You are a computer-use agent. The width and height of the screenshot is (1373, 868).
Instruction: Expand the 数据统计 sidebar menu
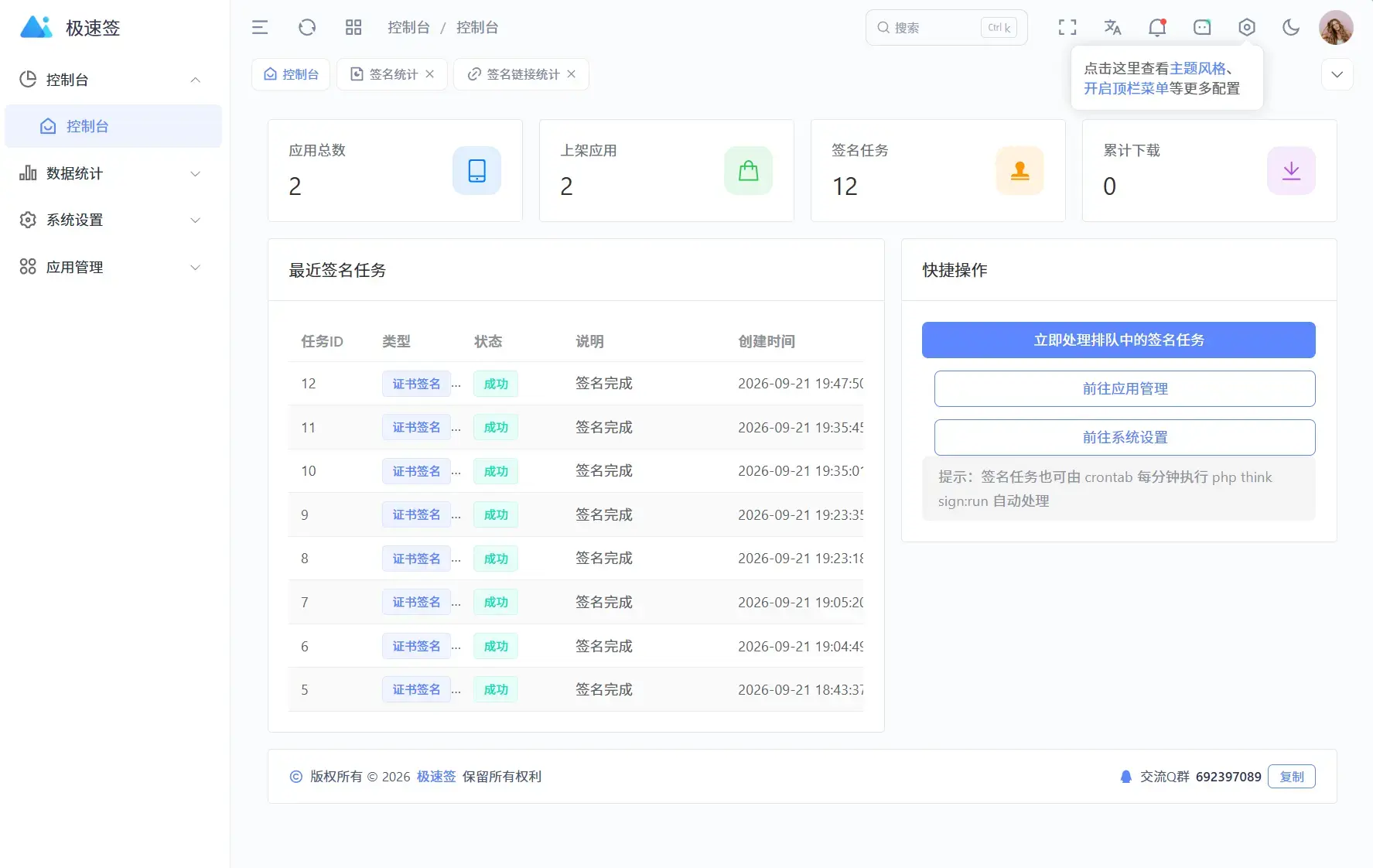pyautogui.click(x=113, y=173)
